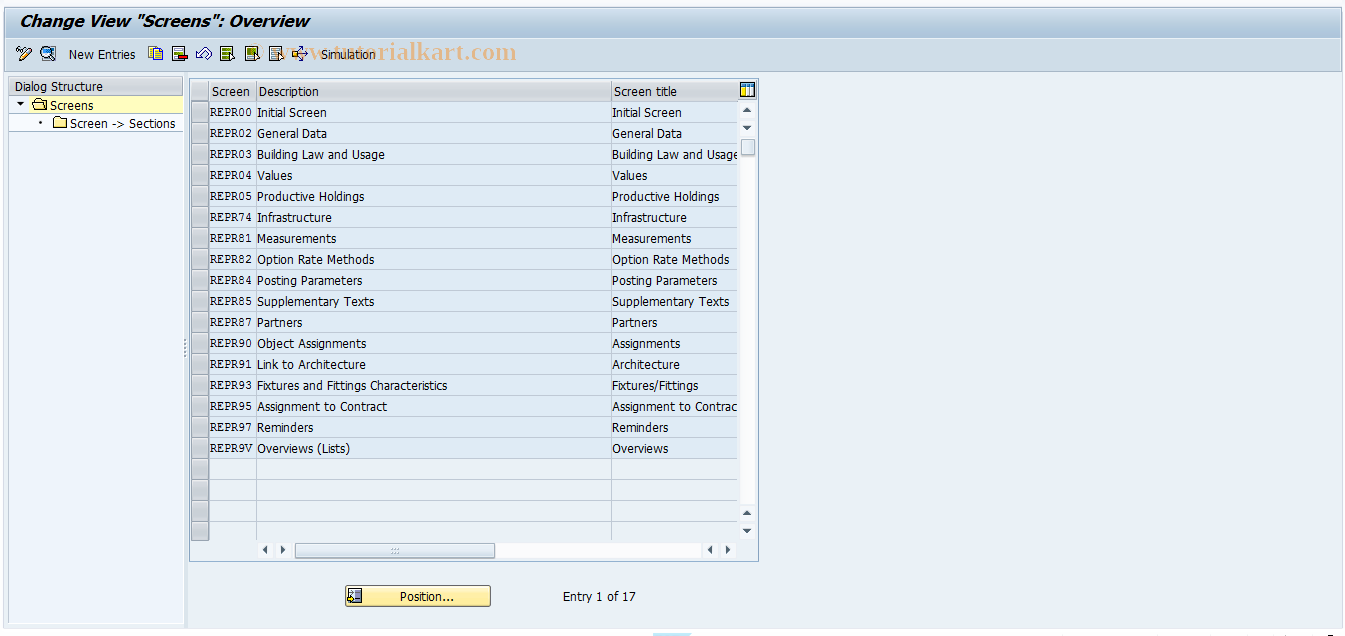Click the REPR97 screen code cell
This screenshot has height=636, width=1345.
pos(232,427)
